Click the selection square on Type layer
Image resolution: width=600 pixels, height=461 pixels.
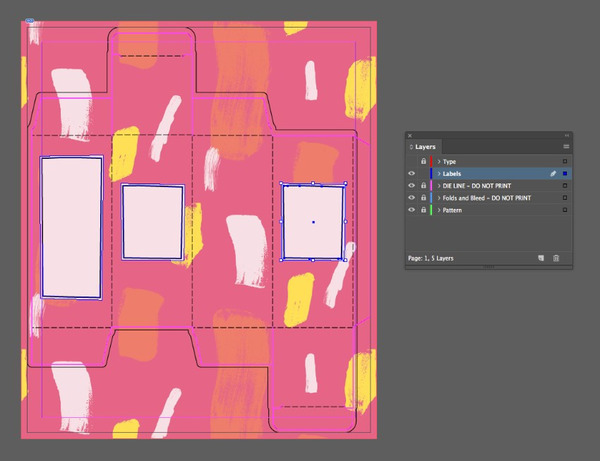point(565,161)
